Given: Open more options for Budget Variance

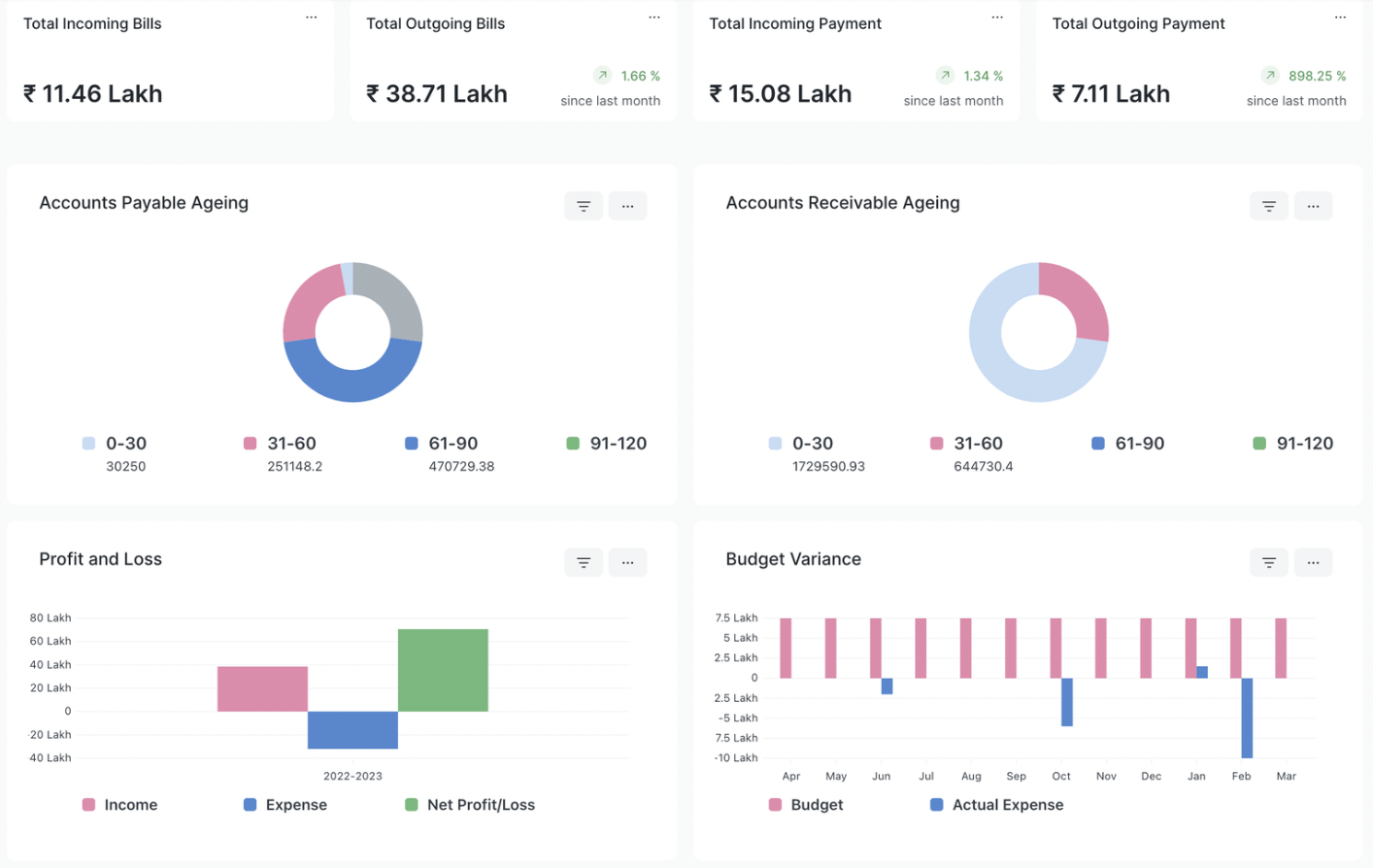Looking at the screenshot, I should 1313,562.
